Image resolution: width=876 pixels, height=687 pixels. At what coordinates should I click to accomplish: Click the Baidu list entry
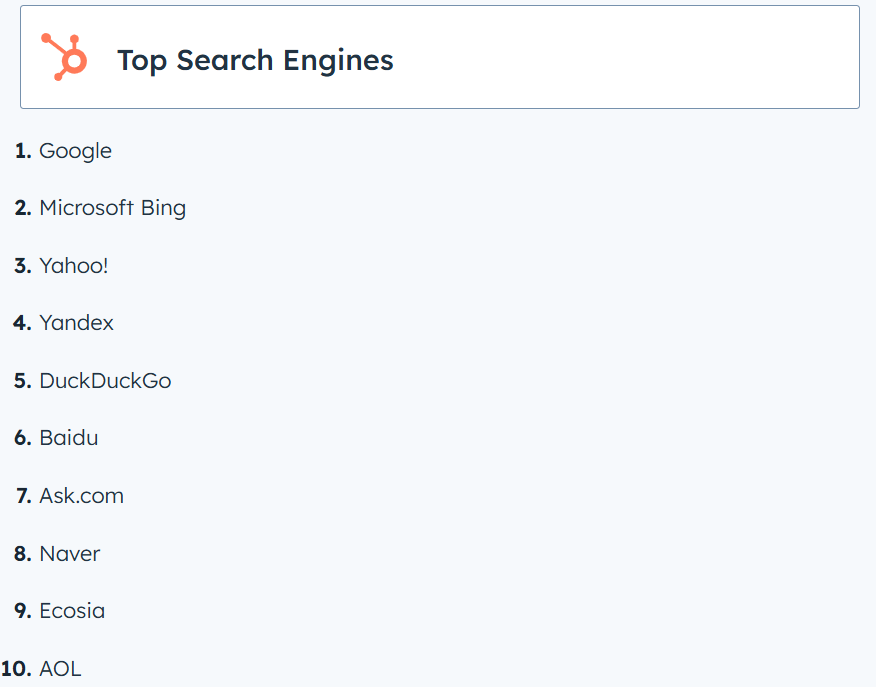(x=68, y=438)
